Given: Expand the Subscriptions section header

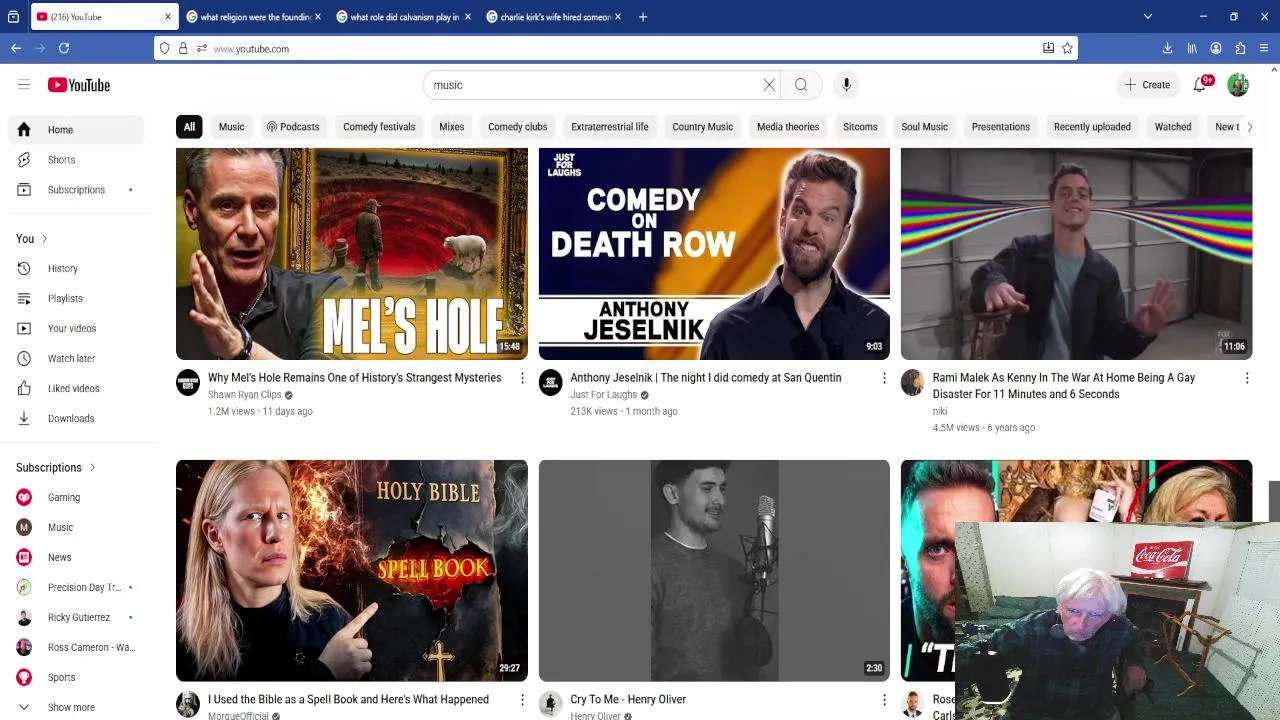Looking at the screenshot, I should point(56,468).
